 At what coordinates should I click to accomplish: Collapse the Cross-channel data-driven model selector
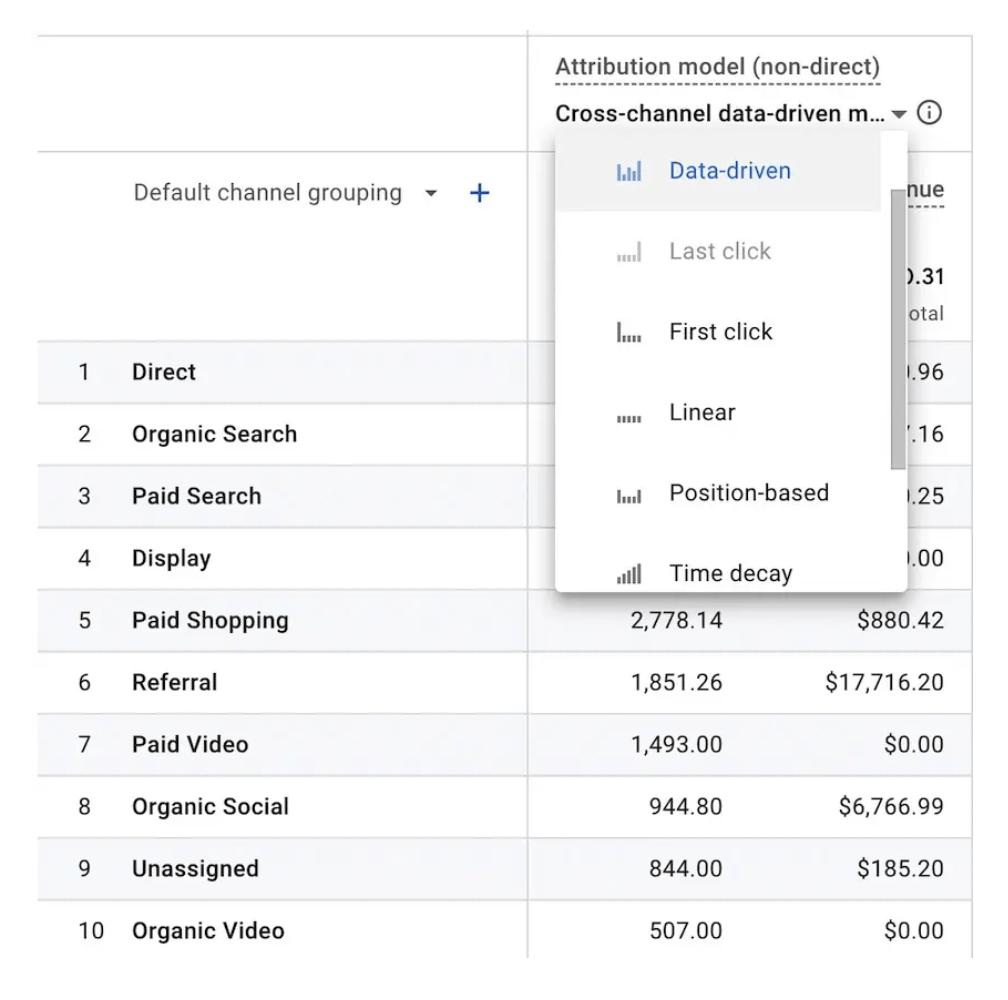pos(899,113)
